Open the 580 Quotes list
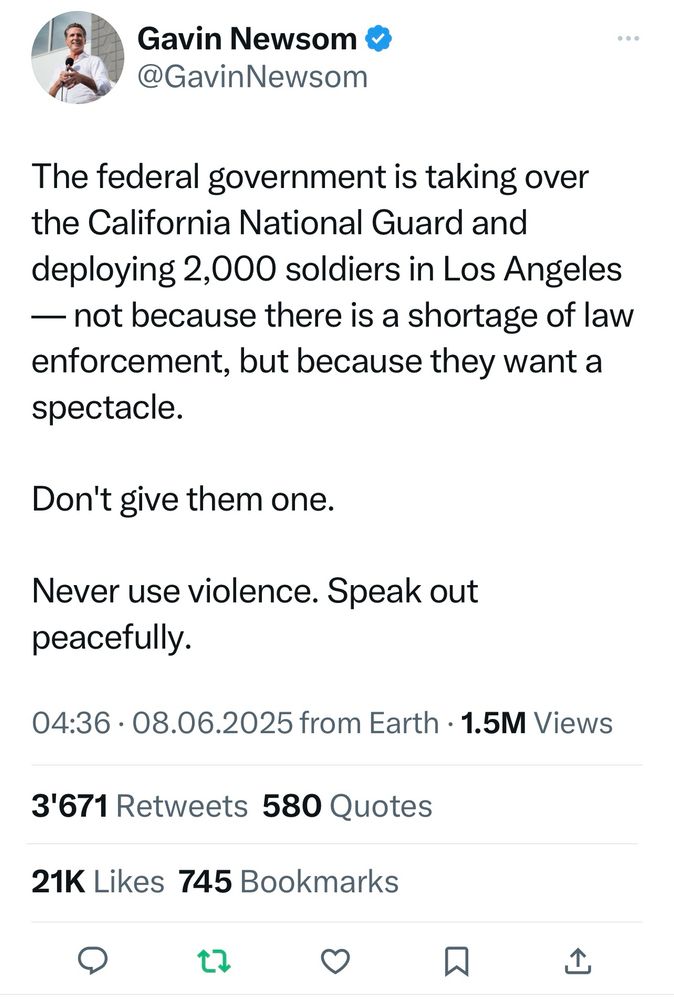This screenshot has width=674, height=1000. (347, 805)
